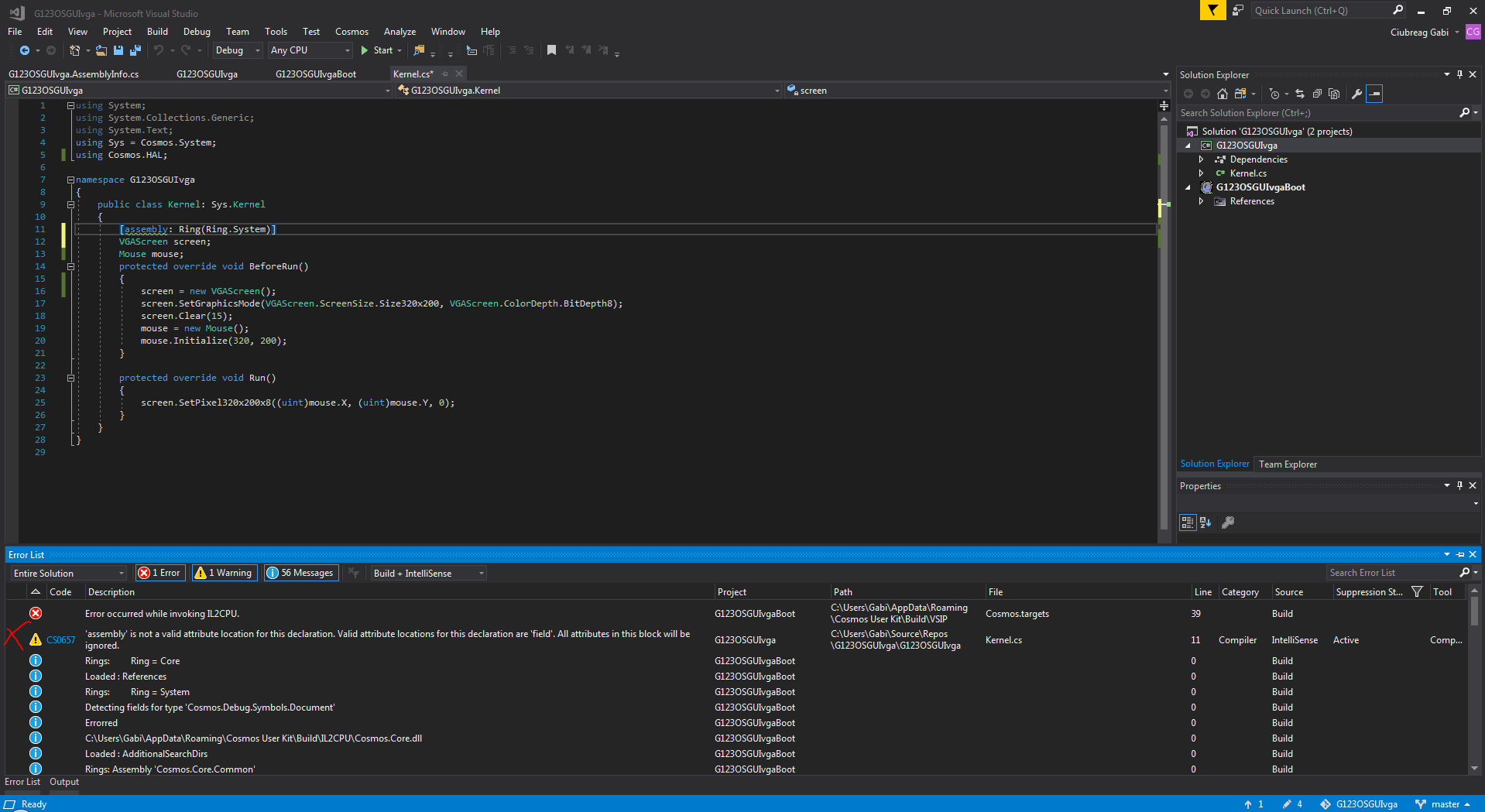
Task: Undo the last edit using the Undo icon
Action: coord(160,50)
